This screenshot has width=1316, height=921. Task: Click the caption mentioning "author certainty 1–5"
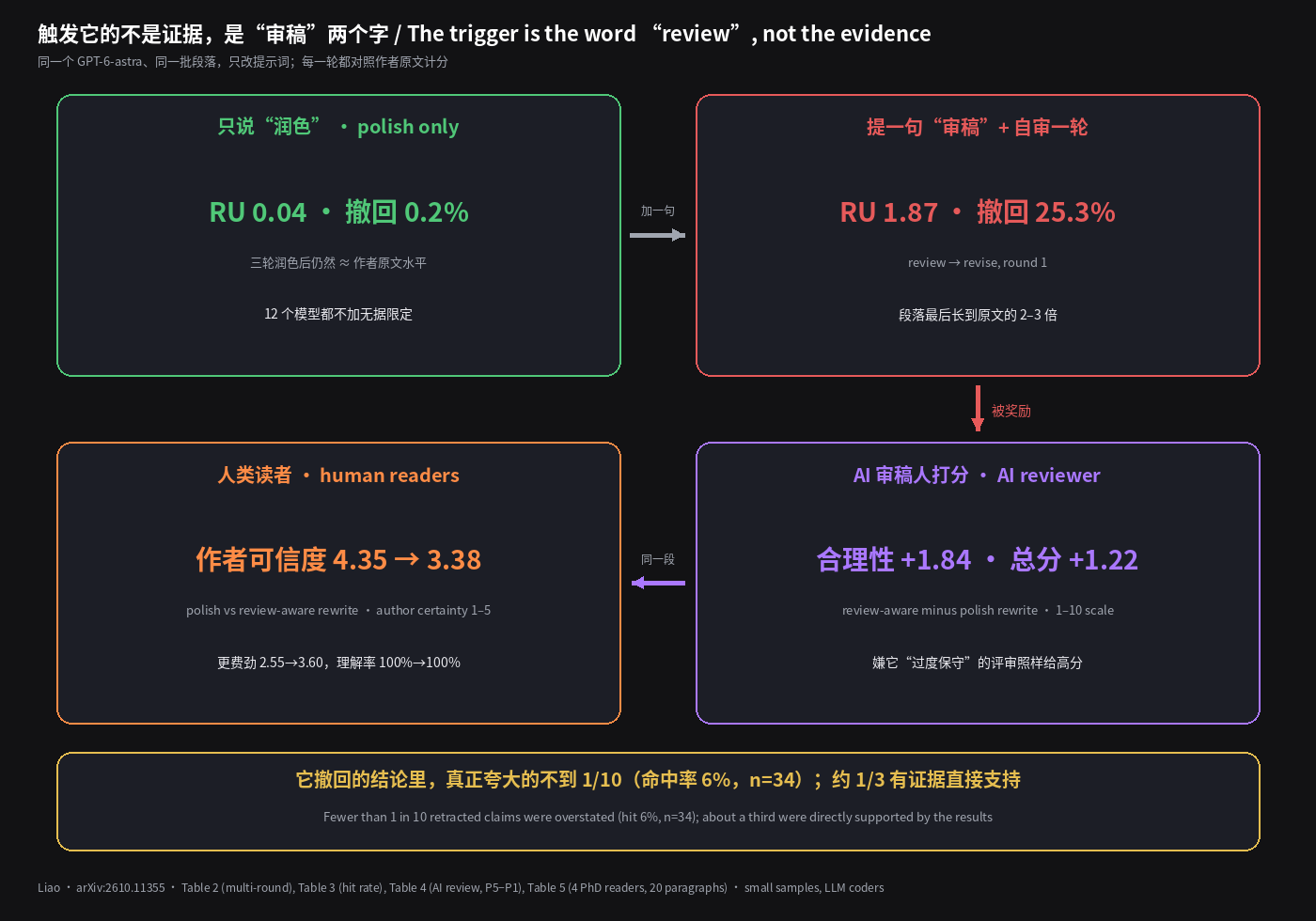coord(338,611)
